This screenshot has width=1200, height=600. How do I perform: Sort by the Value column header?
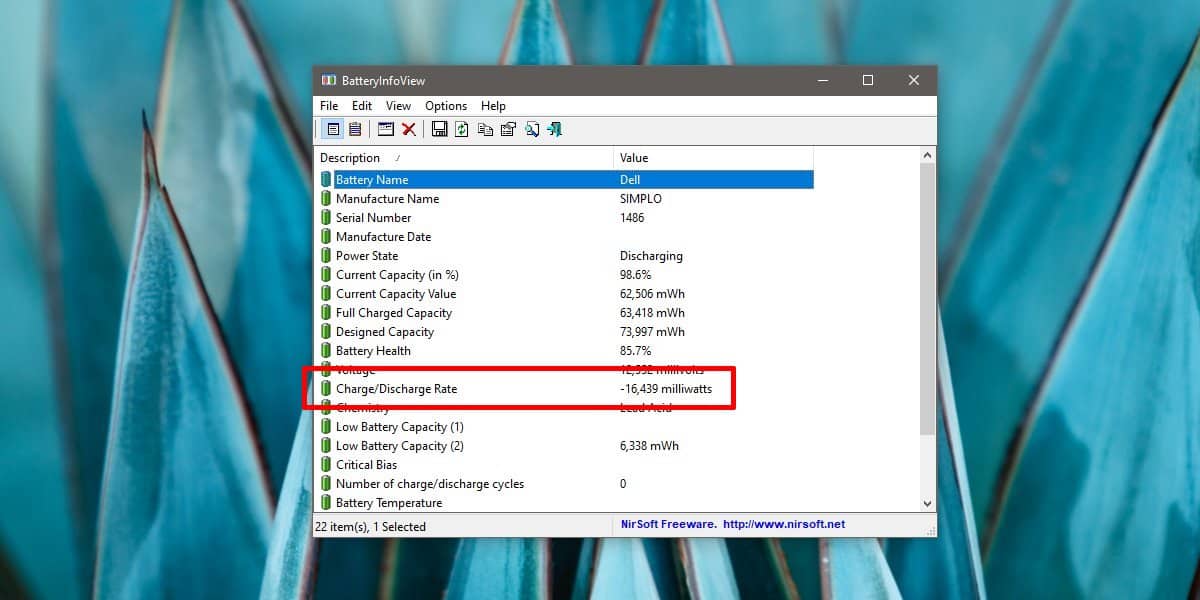click(714, 158)
